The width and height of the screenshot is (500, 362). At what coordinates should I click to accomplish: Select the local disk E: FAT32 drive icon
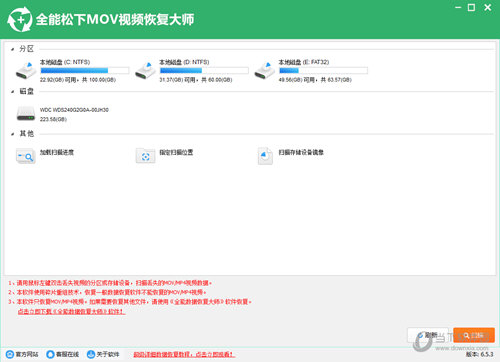click(265, 70)
